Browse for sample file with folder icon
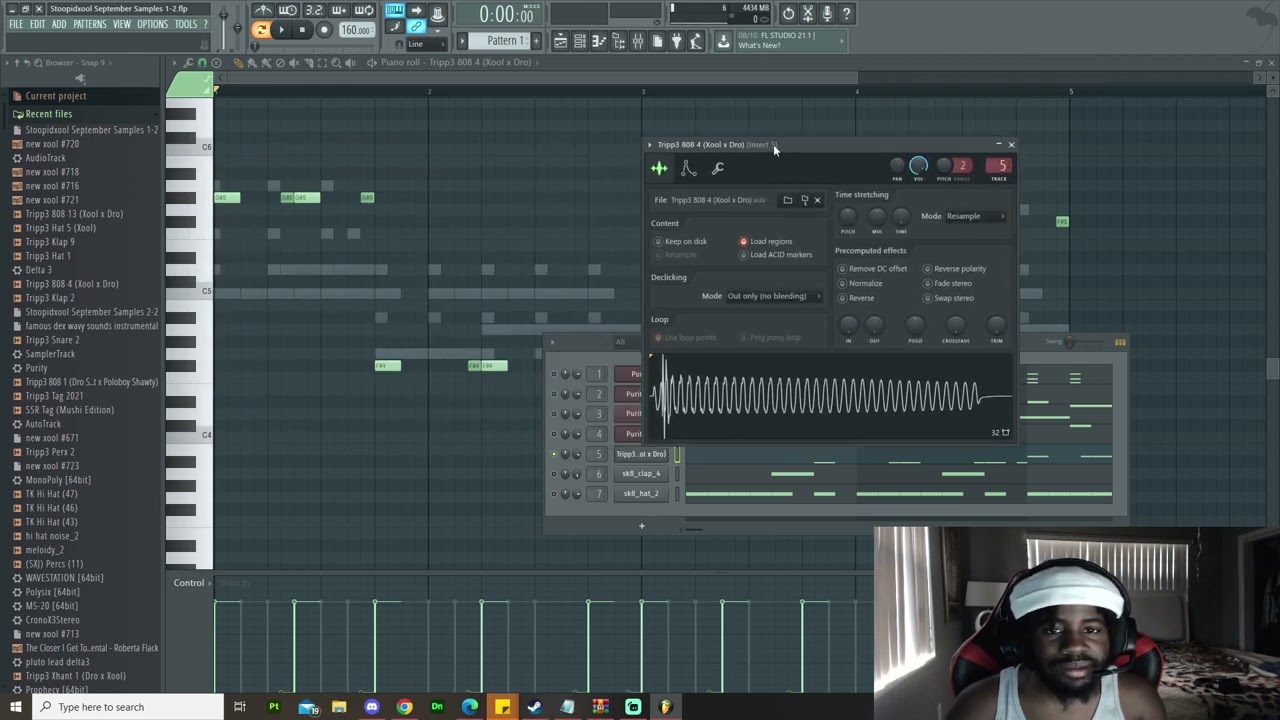 coord(787,200)
